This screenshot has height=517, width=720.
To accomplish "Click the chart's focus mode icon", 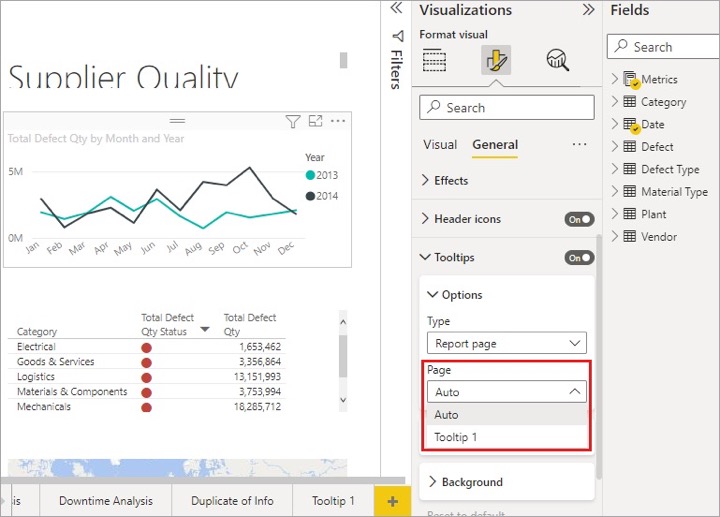I will tap(315, 121).
